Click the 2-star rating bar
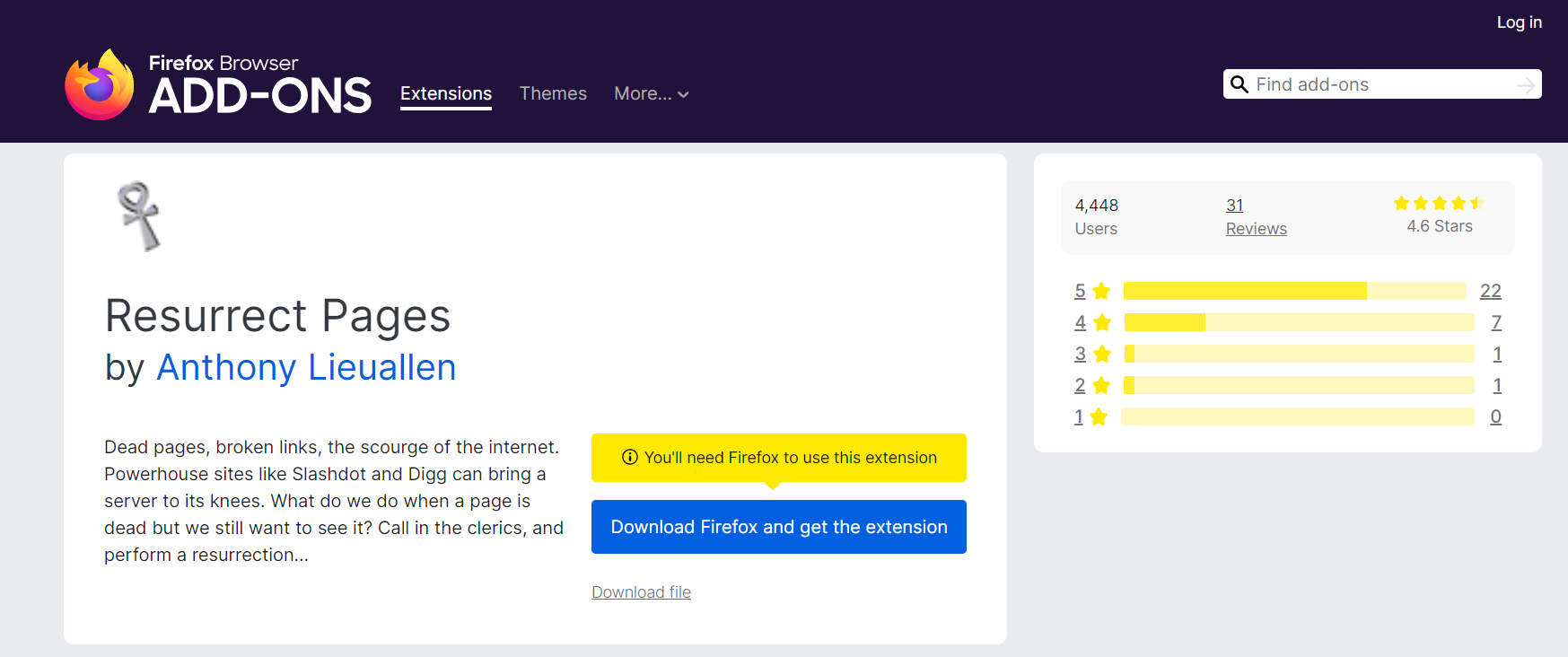The width and height of the screenshot is (1568, 657). [x=1299, y=385]
